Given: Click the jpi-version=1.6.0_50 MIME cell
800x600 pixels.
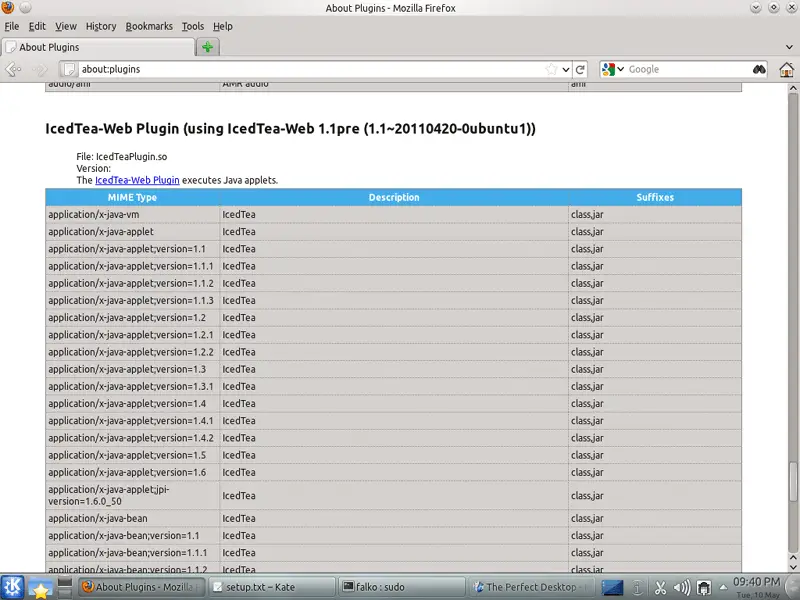Looking at the screenshot, I should [x=133, y=495].
